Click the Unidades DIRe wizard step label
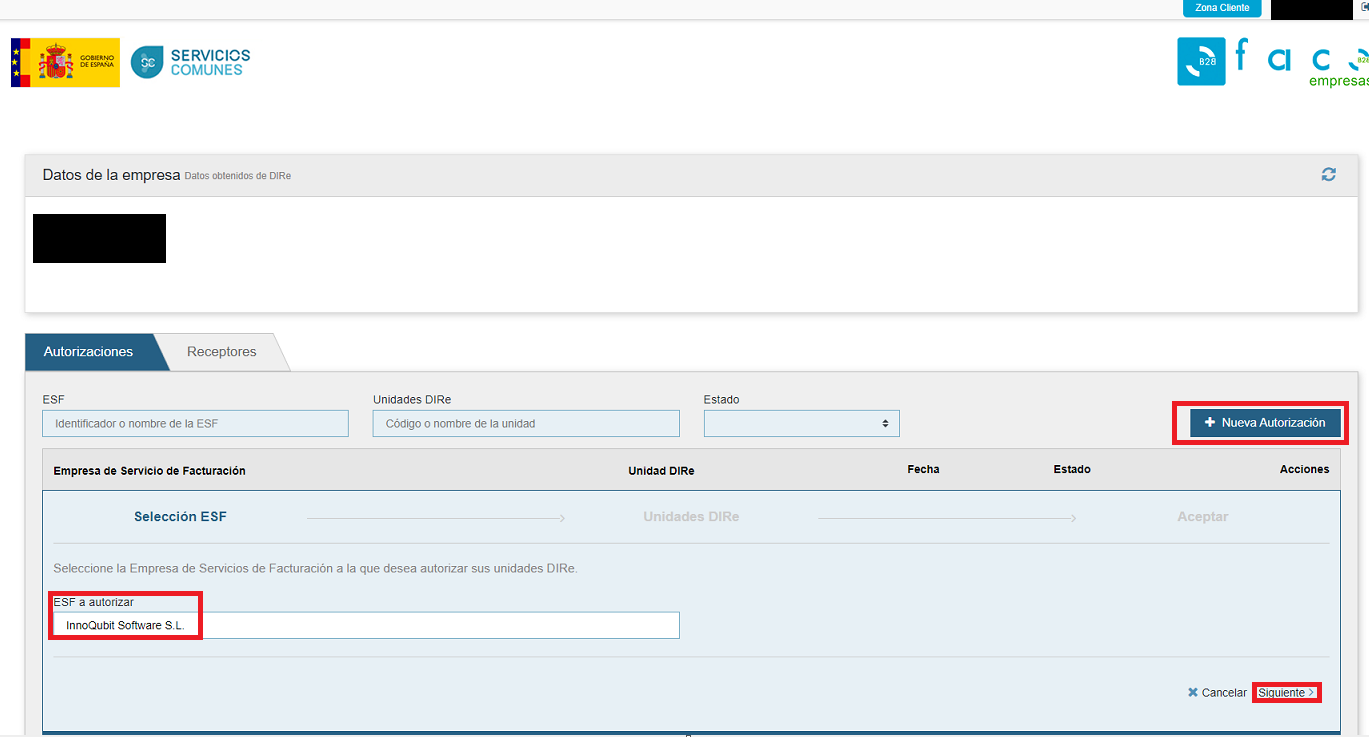The image size is (1369, 737). click(x=690, y=516)
